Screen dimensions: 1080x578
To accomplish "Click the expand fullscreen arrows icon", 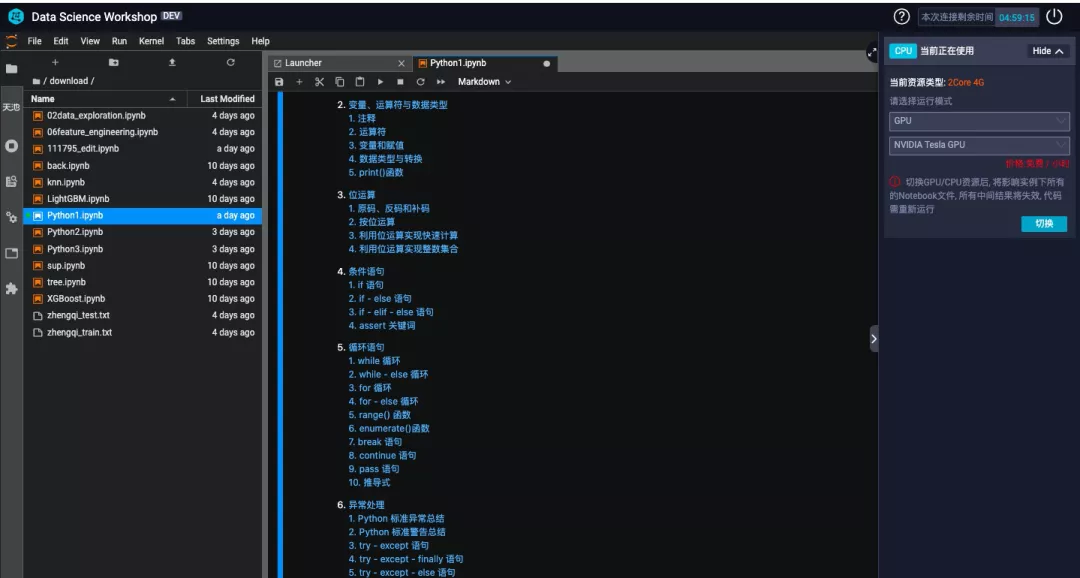I will tap(873, 52).
